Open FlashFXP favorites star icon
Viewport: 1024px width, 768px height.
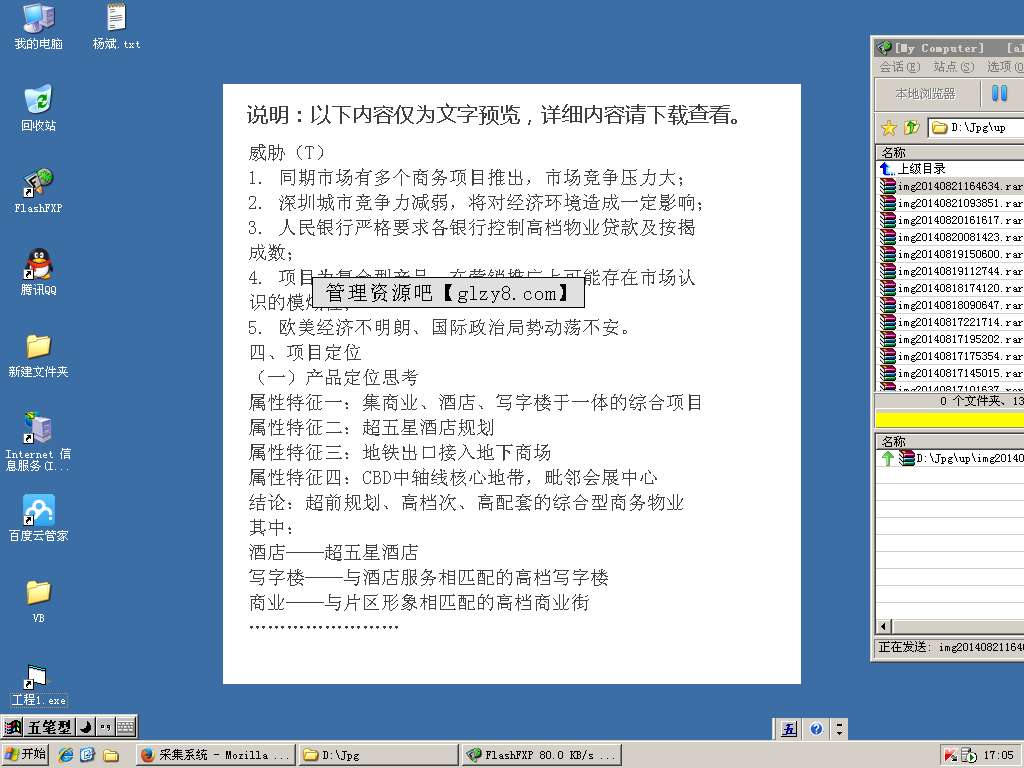tap(889, 127)
